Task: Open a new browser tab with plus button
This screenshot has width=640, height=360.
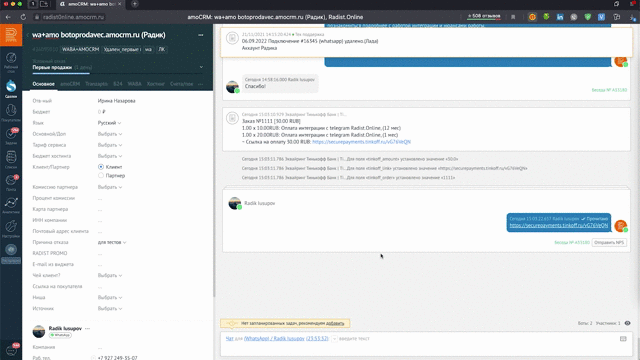Action: coord(134,4)
